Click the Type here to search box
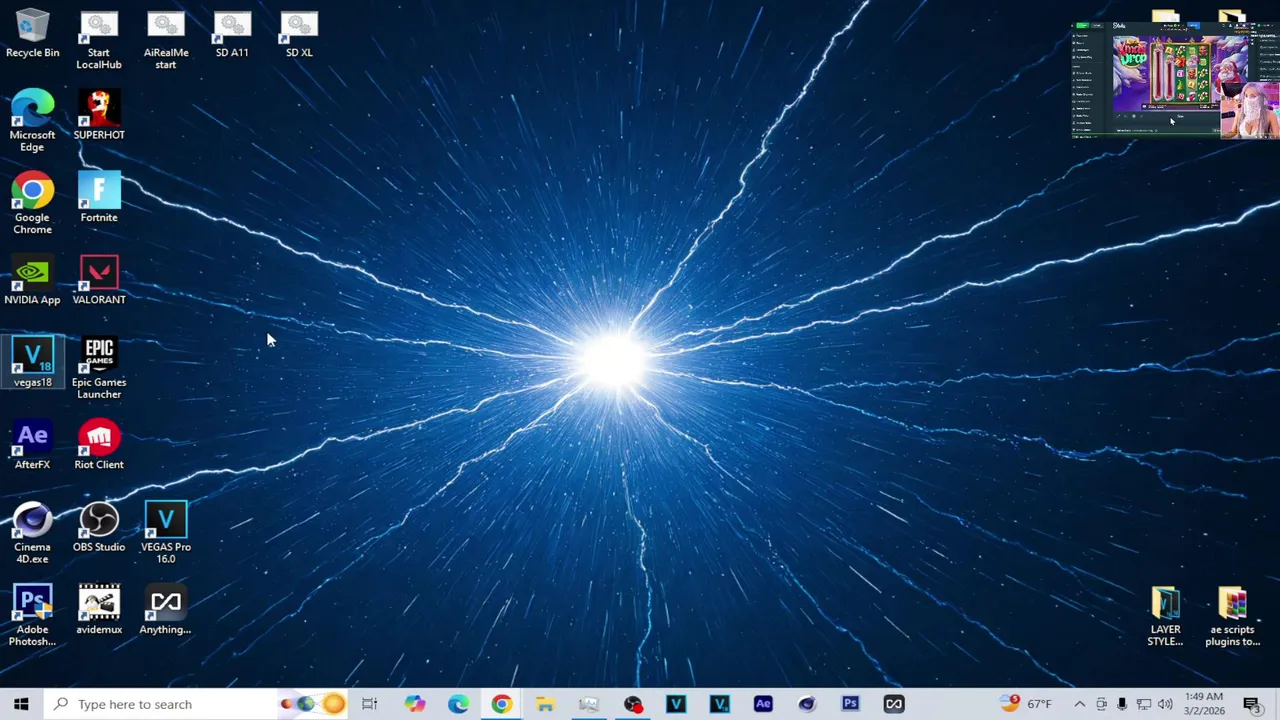This screenshot has height=720, width=1280. tap(198, 704)
